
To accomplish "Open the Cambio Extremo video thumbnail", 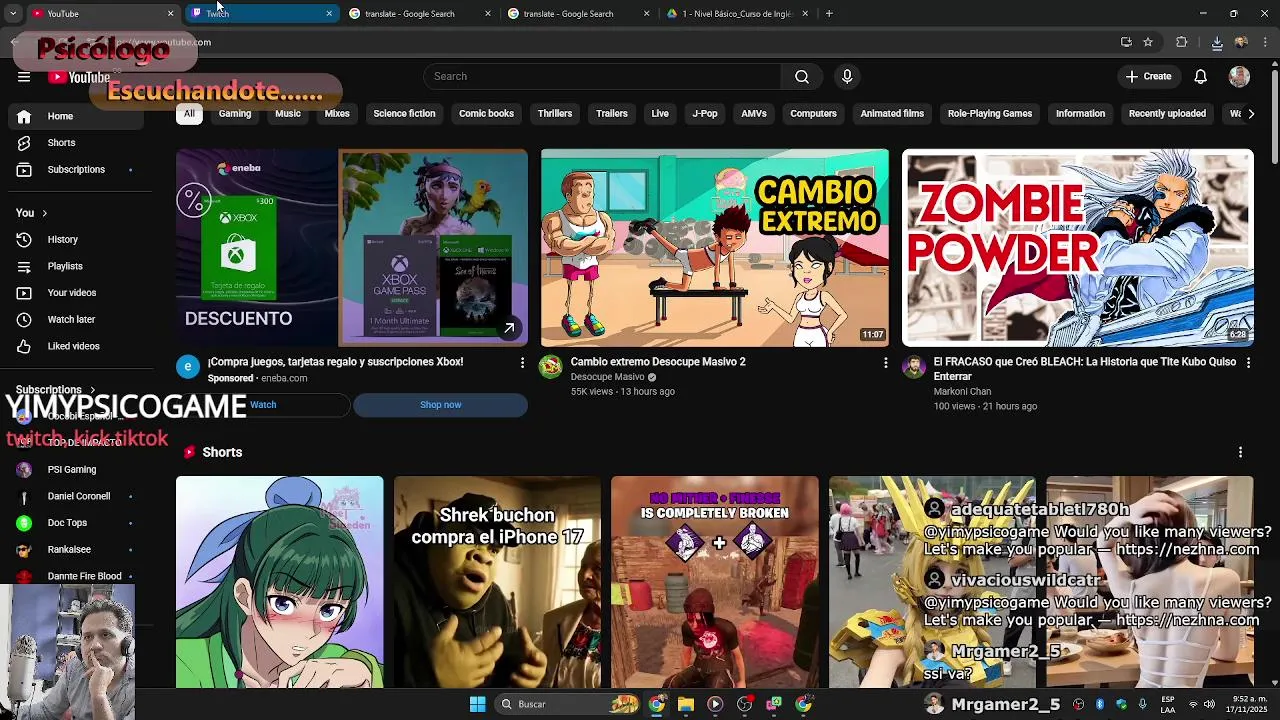I will click(x=714, y=248).
